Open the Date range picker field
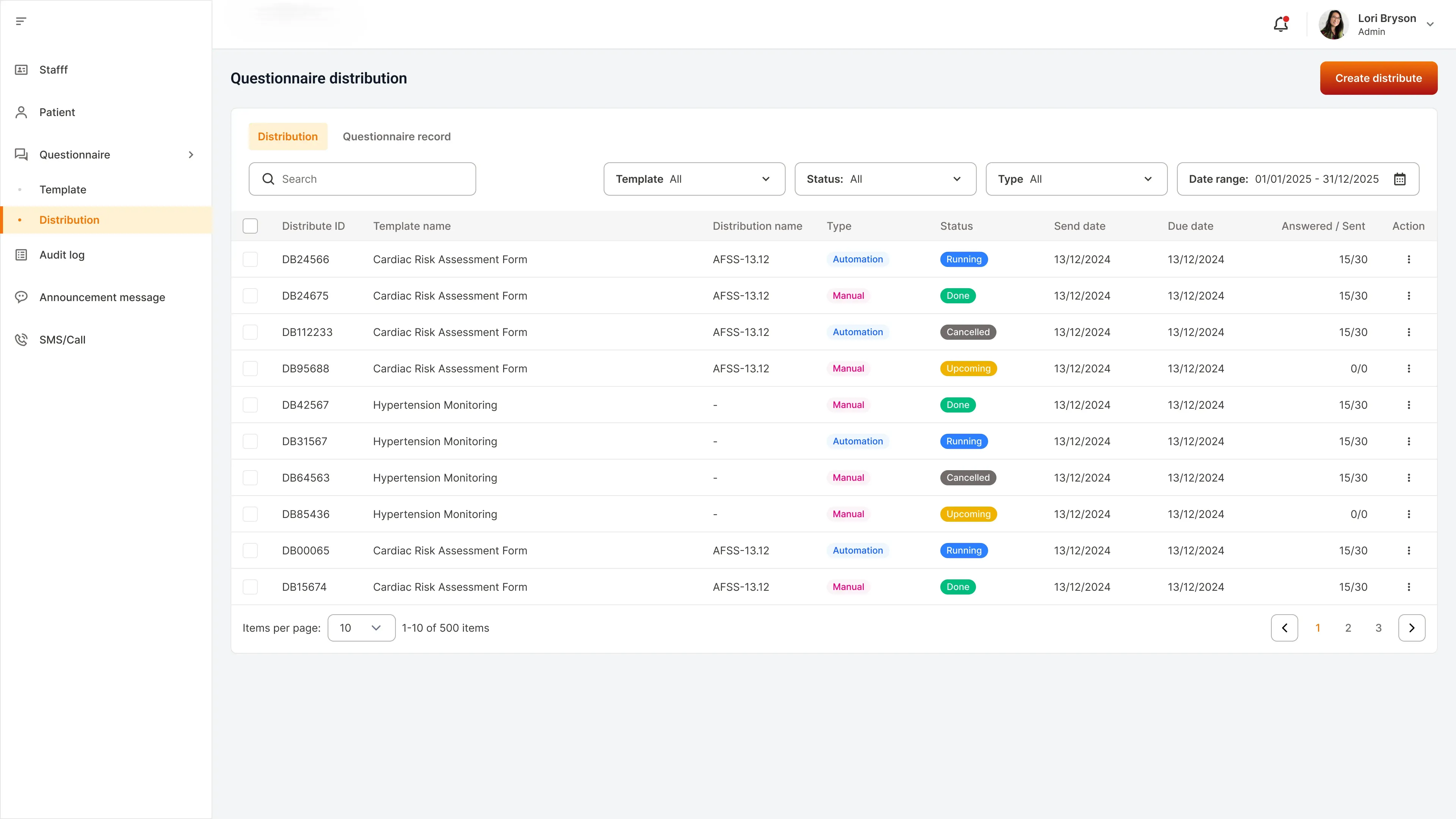The width and height of the screenshot is (1456, 819). pyautogui.click(x=1298, y=179)
